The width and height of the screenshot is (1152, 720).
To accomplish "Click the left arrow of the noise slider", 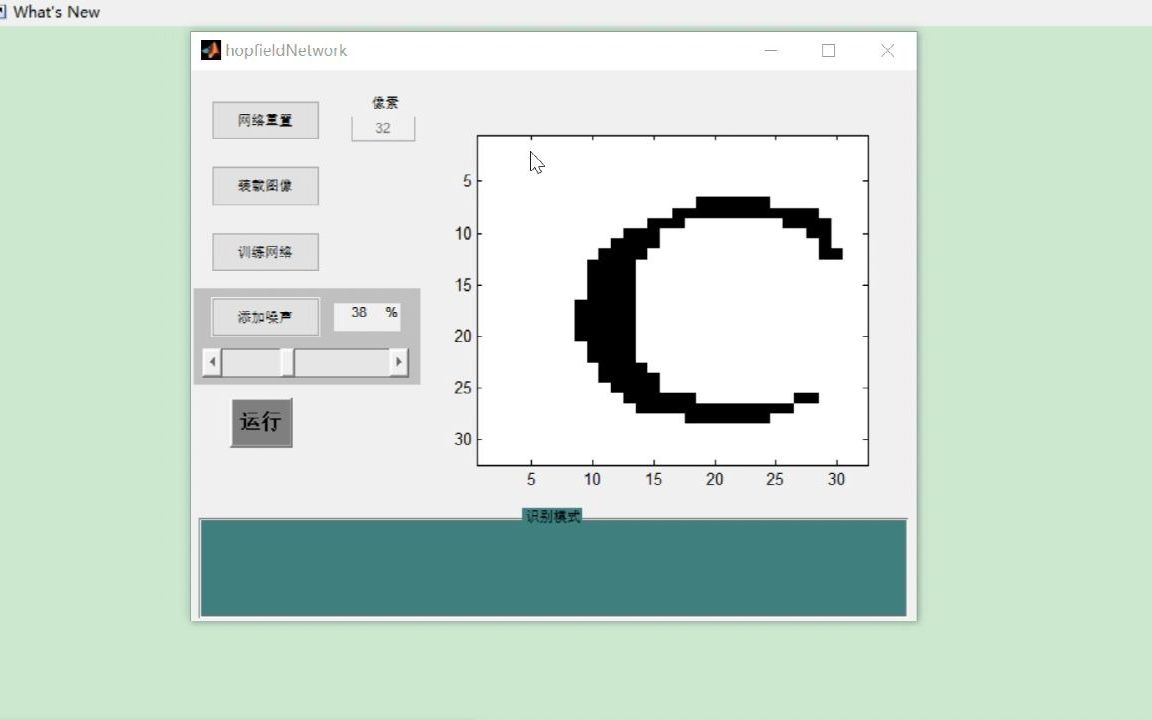I will [x=212, y=362].
